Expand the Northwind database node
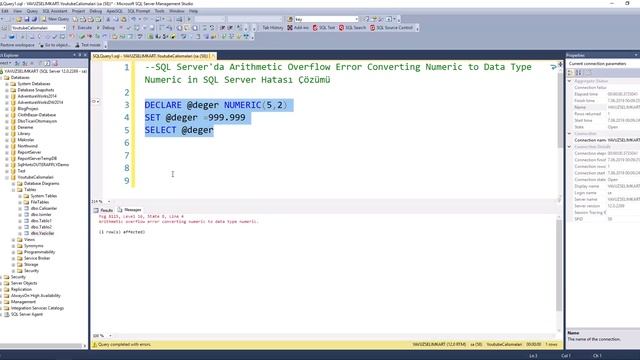The image size is (640, 360). tap(7, 146)
